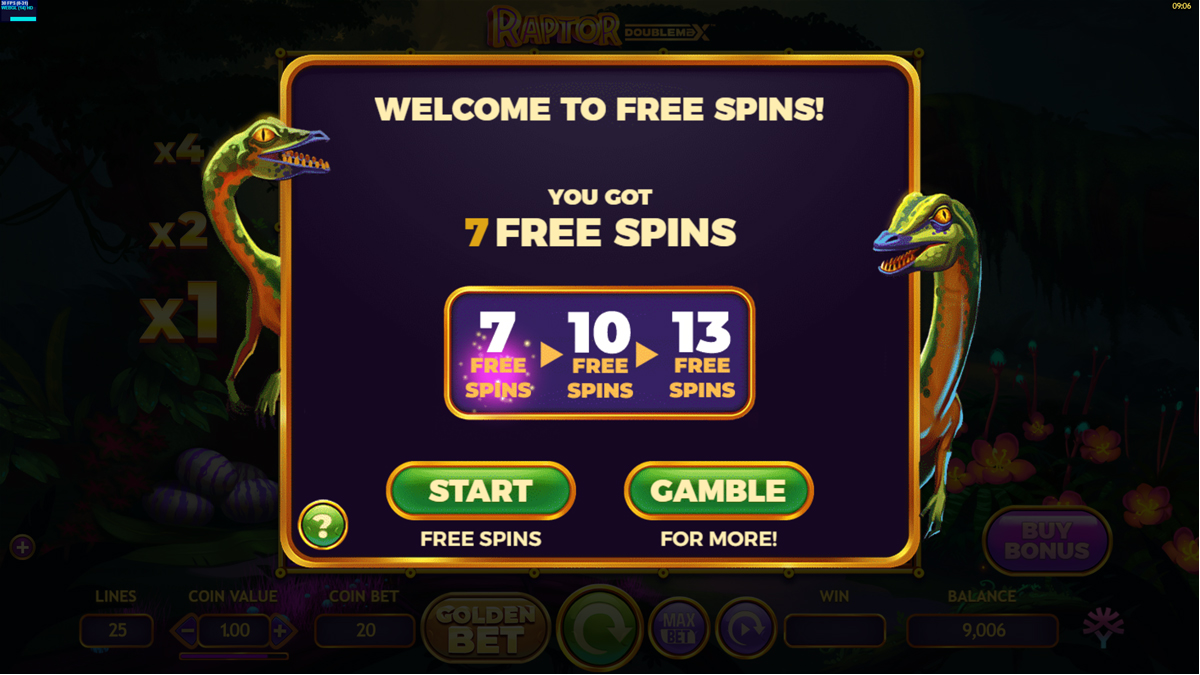Toggle the Golden Bet button

pyautogui.click(x=486, y=629)
